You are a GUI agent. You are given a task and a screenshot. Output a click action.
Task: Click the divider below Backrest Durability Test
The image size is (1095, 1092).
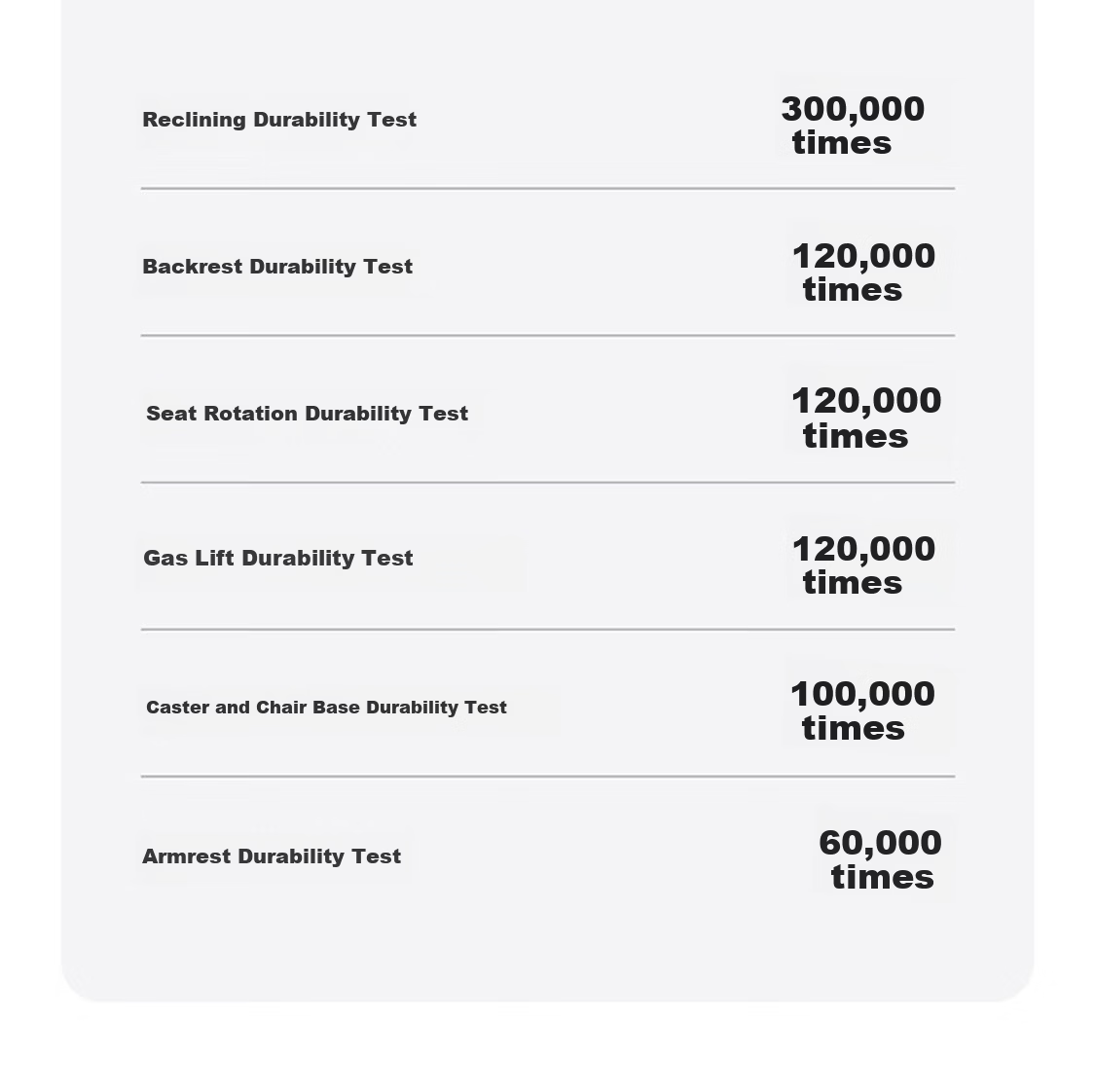pyautogui.click(x=547, y=336)
